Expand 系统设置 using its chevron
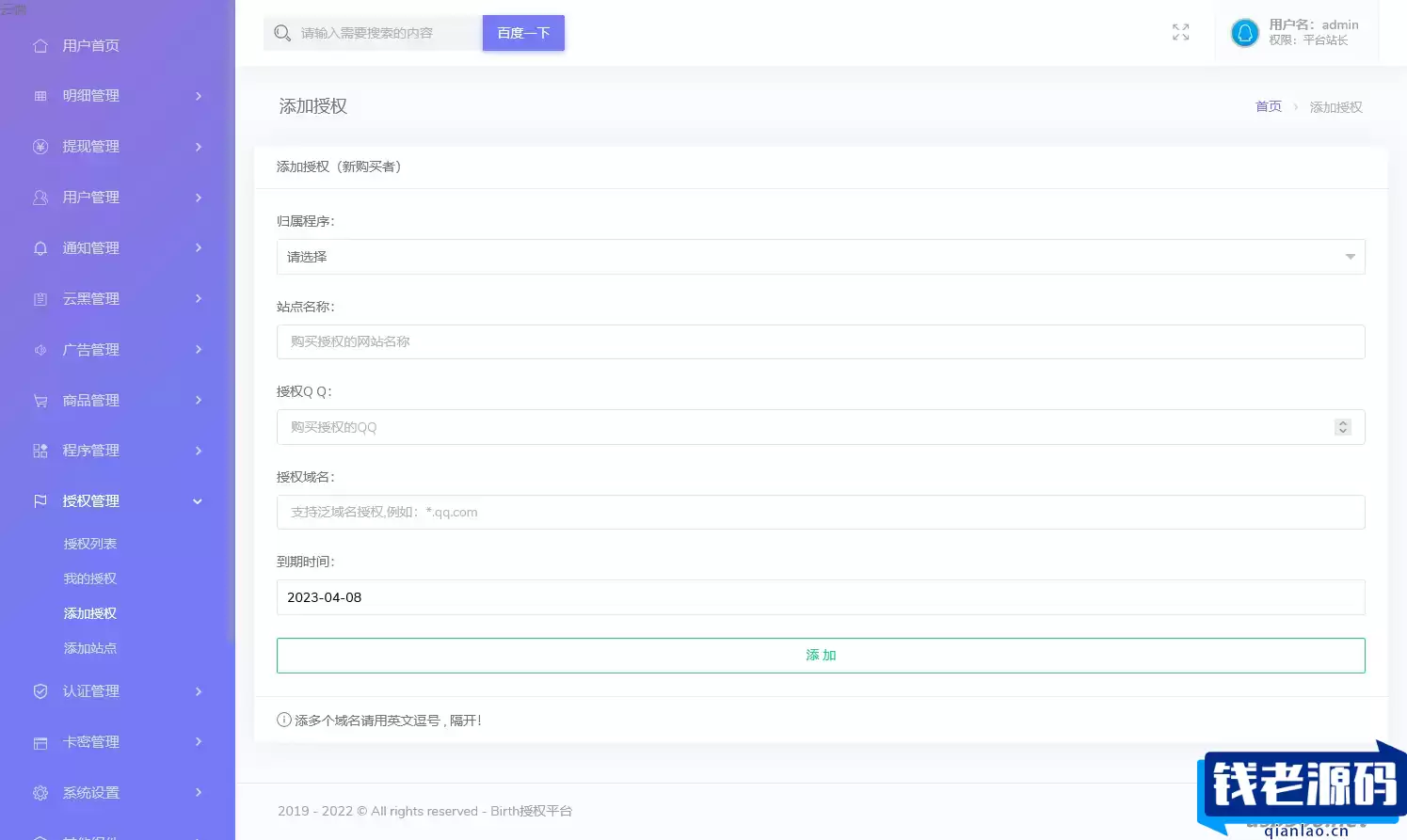This screenshot has height=840, width=1407. tap(199, 792)
